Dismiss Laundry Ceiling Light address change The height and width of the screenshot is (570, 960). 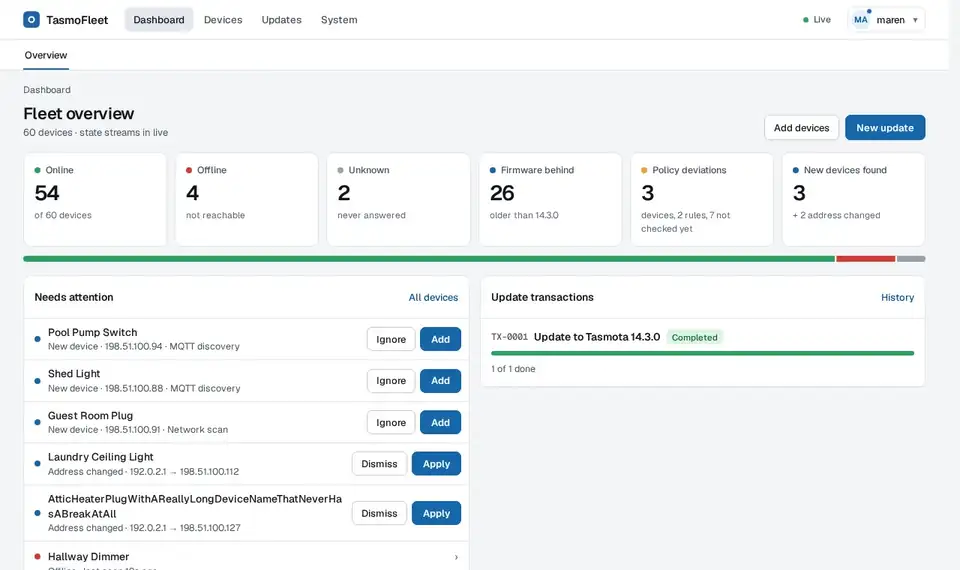pos(379,463)
